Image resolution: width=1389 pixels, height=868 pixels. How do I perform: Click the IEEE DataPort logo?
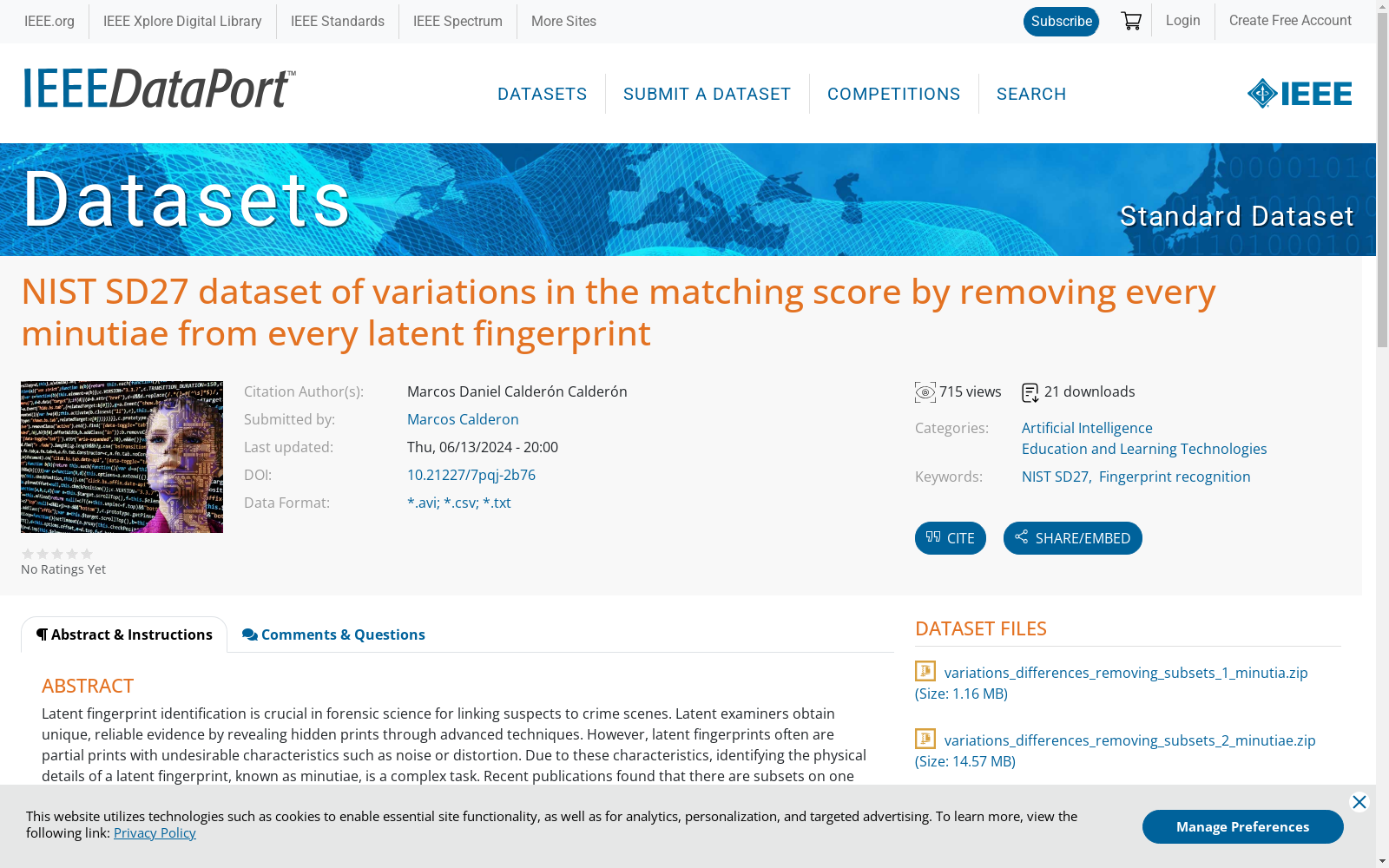(x=160, y=89)
